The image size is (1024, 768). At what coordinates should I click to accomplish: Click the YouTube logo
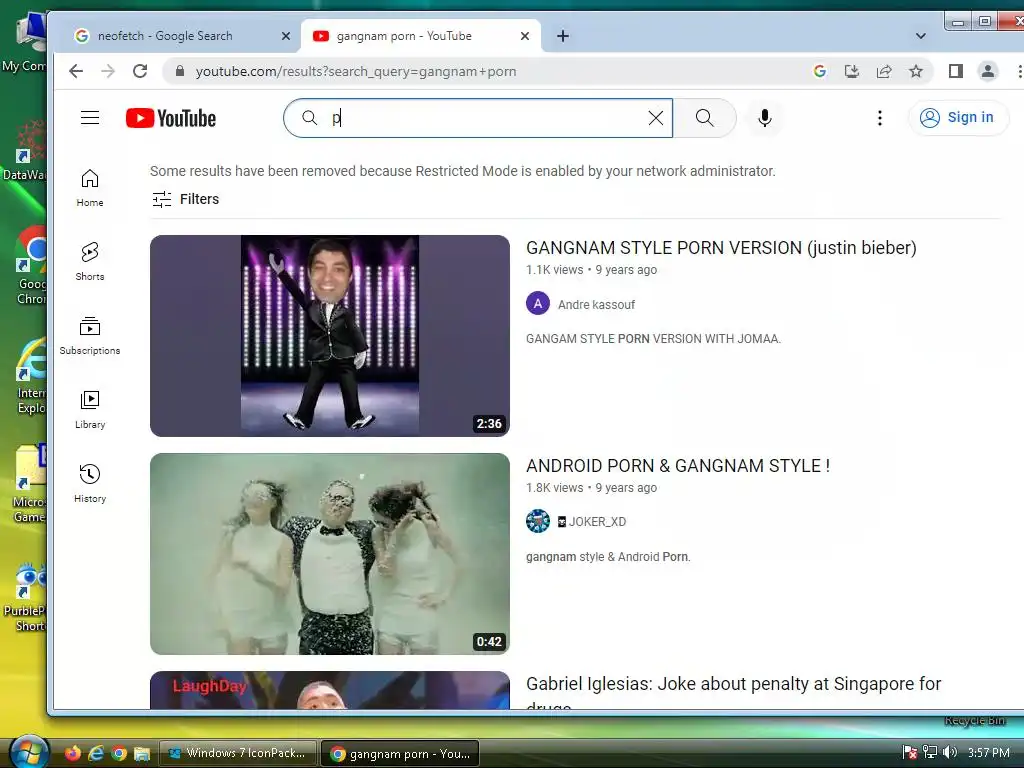(x=170, y=118)
